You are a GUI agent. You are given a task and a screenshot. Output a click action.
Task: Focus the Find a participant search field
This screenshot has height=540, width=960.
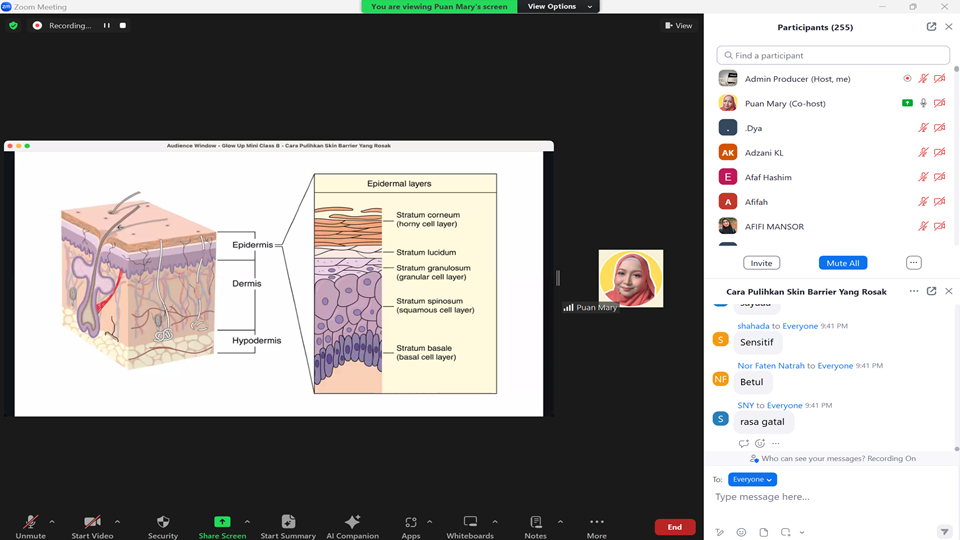coord(833,55)
